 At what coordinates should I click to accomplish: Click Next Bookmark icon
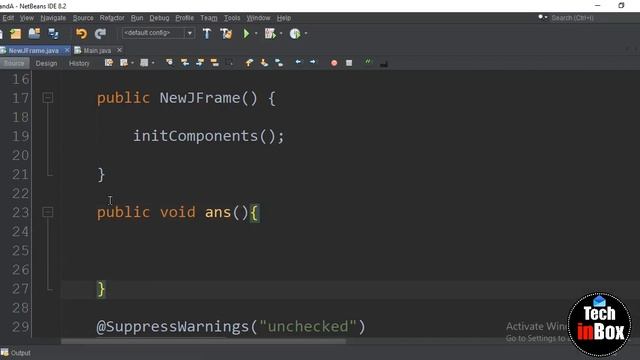(264, 63)
